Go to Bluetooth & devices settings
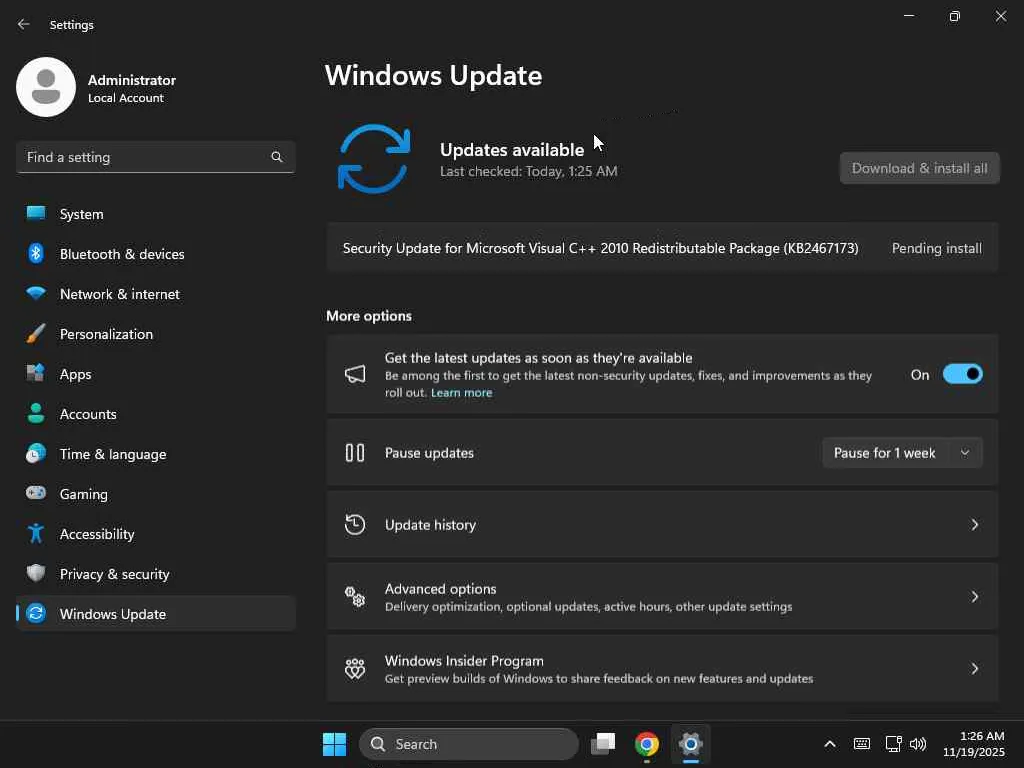 [155, 253]
